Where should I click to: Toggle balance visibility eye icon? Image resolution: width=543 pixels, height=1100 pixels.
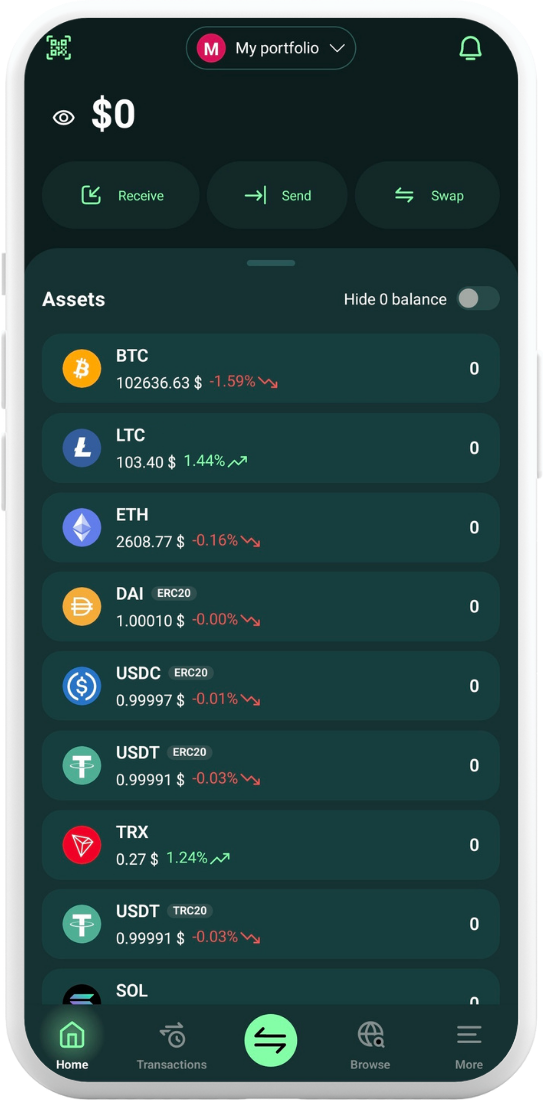64,117
